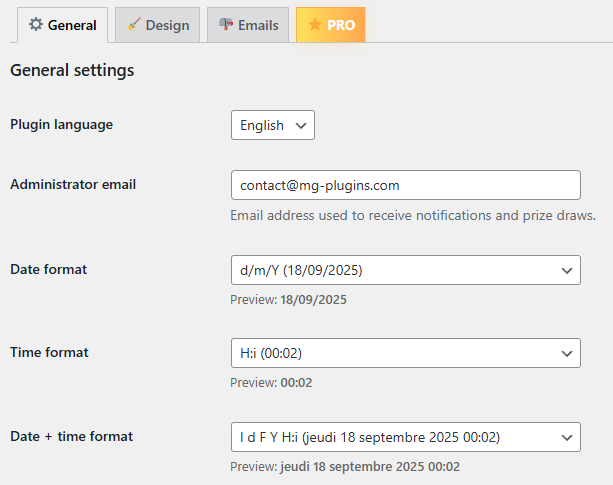This screenshot has height=485, width=613.
Task: Click the Administrator email field label
Action: click(73, 184)
